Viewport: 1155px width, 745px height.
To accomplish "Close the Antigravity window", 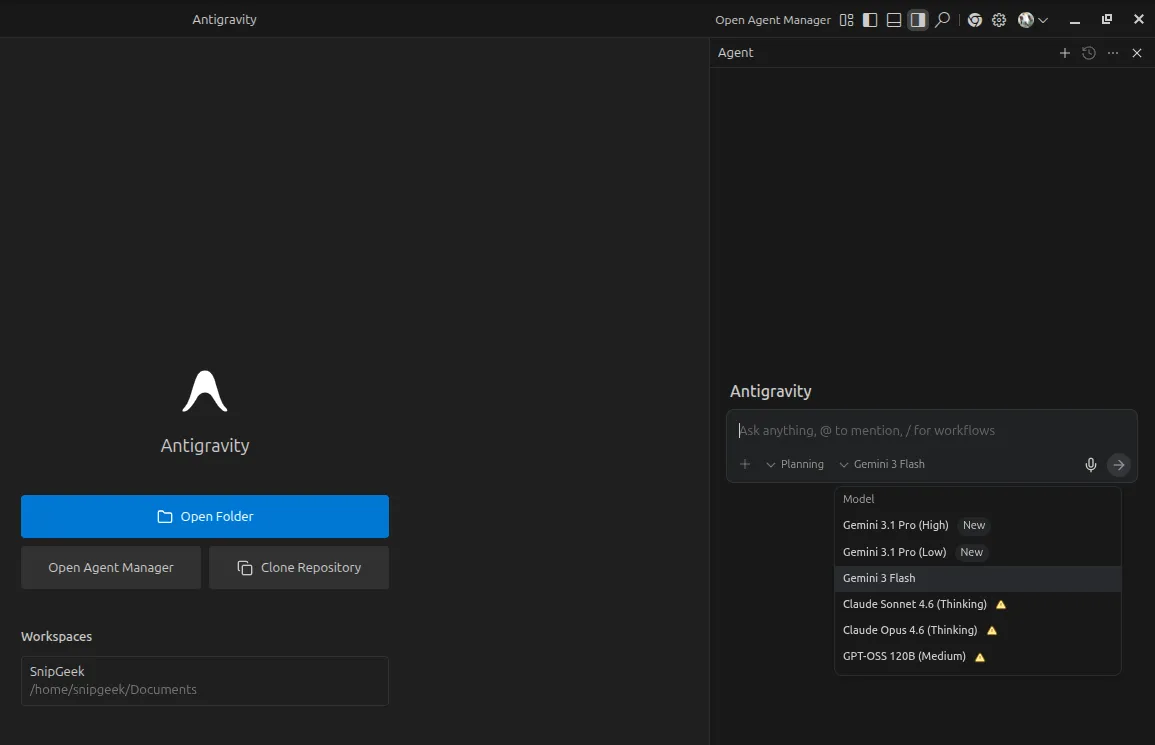I will pos(1138,20).
